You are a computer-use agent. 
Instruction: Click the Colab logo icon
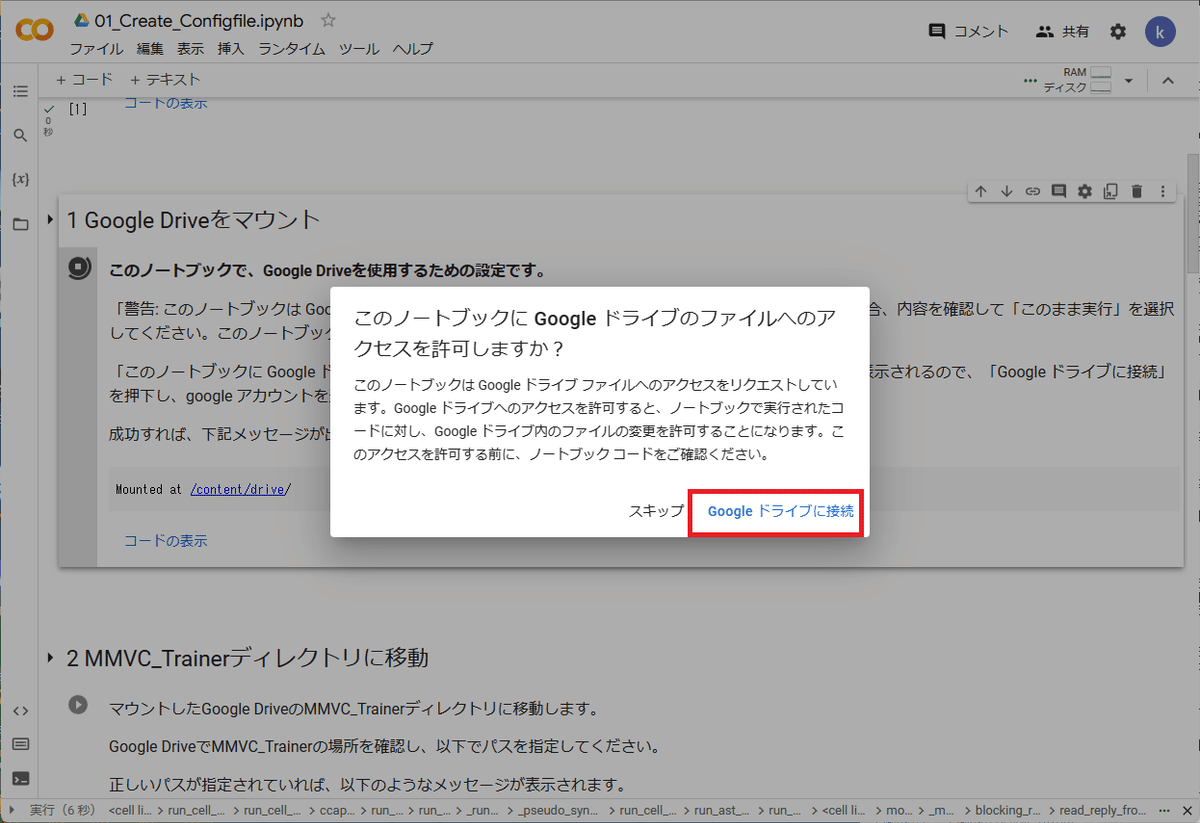point(34,31)
